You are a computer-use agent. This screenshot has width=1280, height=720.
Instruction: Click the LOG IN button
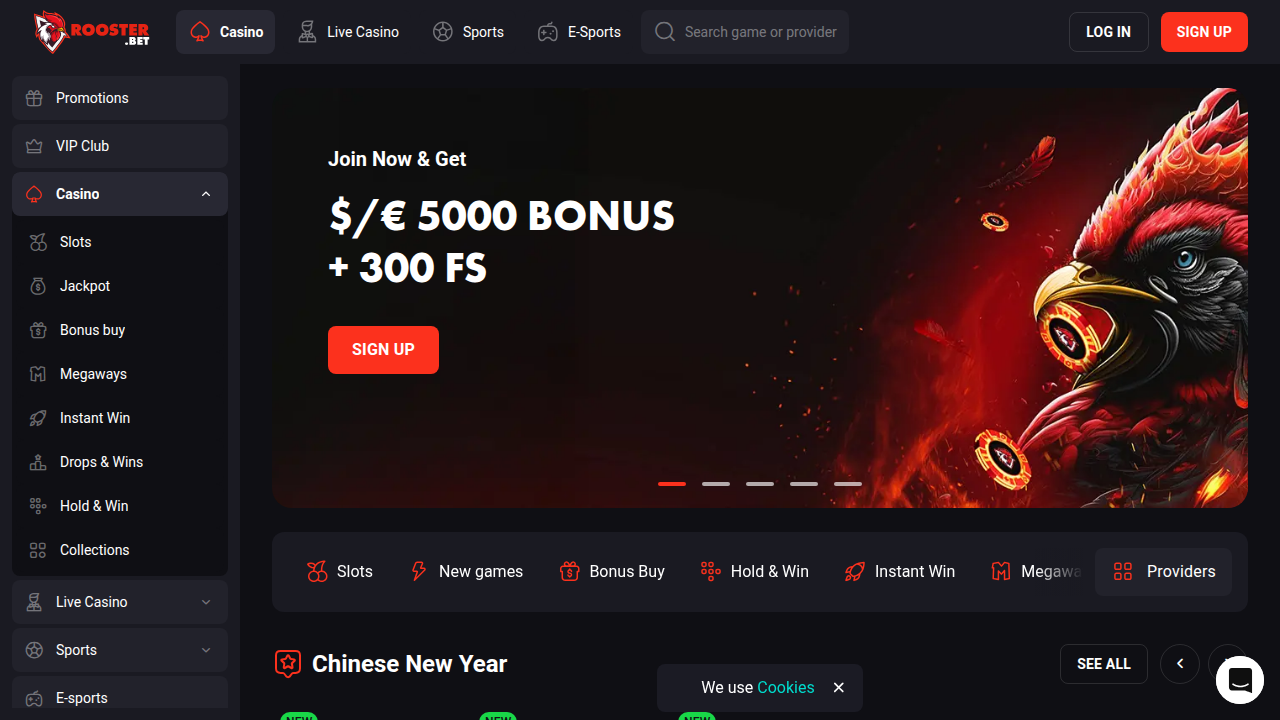point(1109,32)
